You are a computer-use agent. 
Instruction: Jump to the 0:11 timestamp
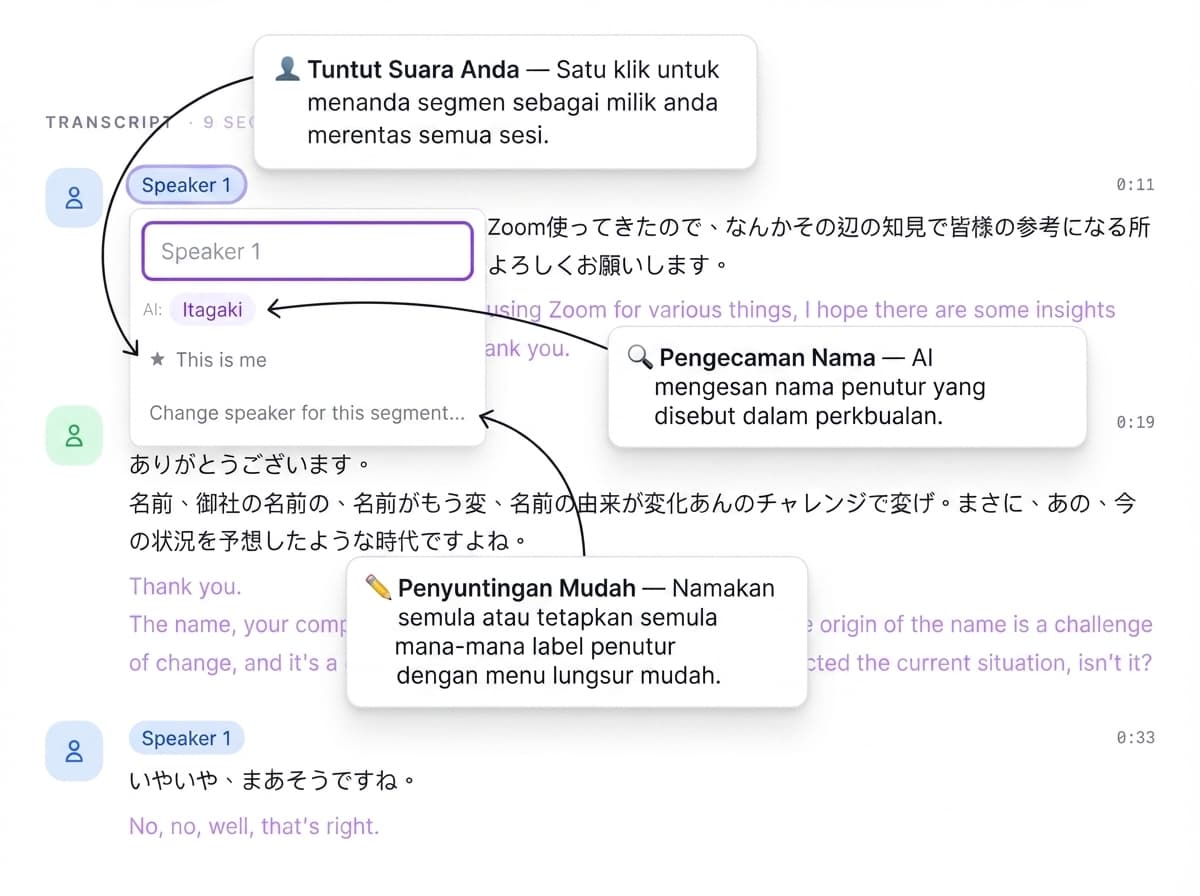pyautogui.click(x=1135, y=185)
